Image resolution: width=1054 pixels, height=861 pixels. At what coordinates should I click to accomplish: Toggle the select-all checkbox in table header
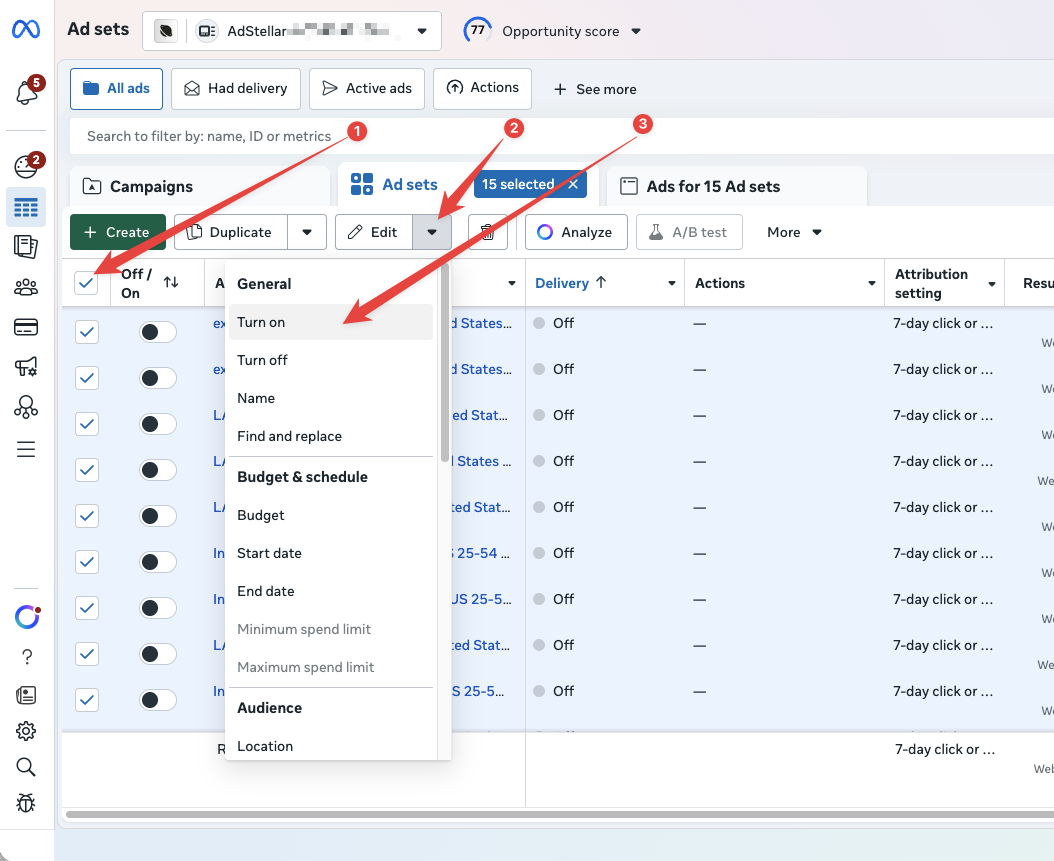click(86, 283)
